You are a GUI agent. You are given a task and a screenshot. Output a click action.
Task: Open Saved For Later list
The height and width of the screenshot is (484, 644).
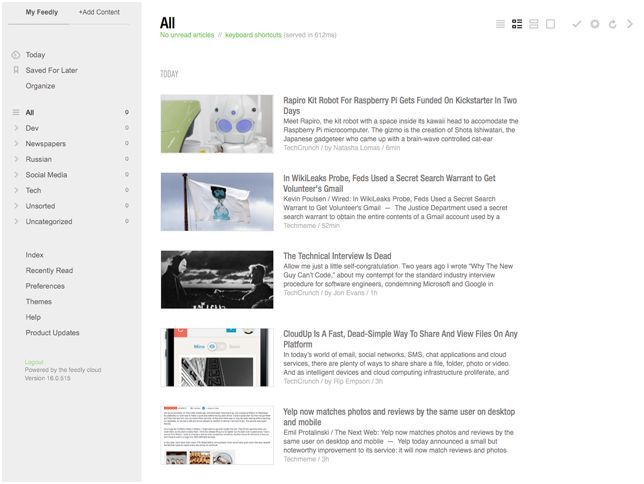[51, 70]
